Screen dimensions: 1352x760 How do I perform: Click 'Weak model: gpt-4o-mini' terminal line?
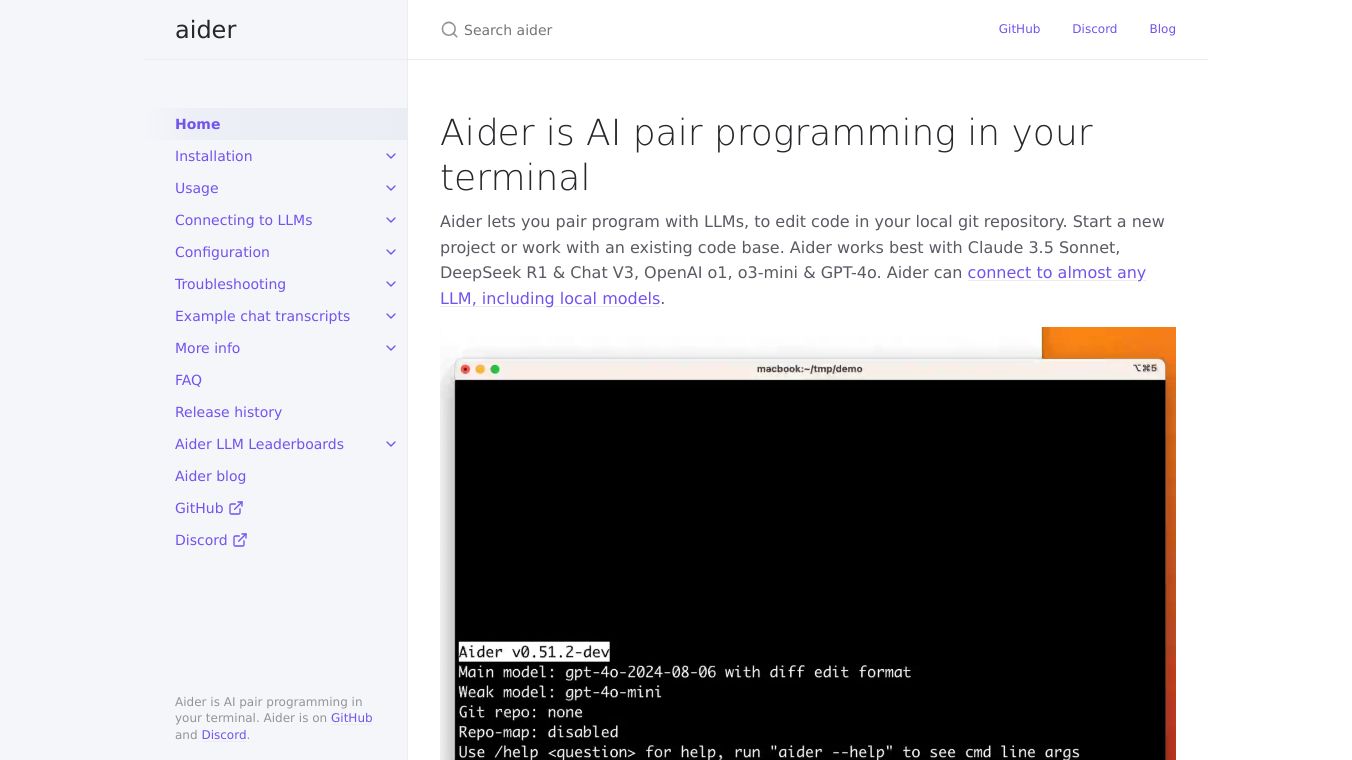coord(560,692)
